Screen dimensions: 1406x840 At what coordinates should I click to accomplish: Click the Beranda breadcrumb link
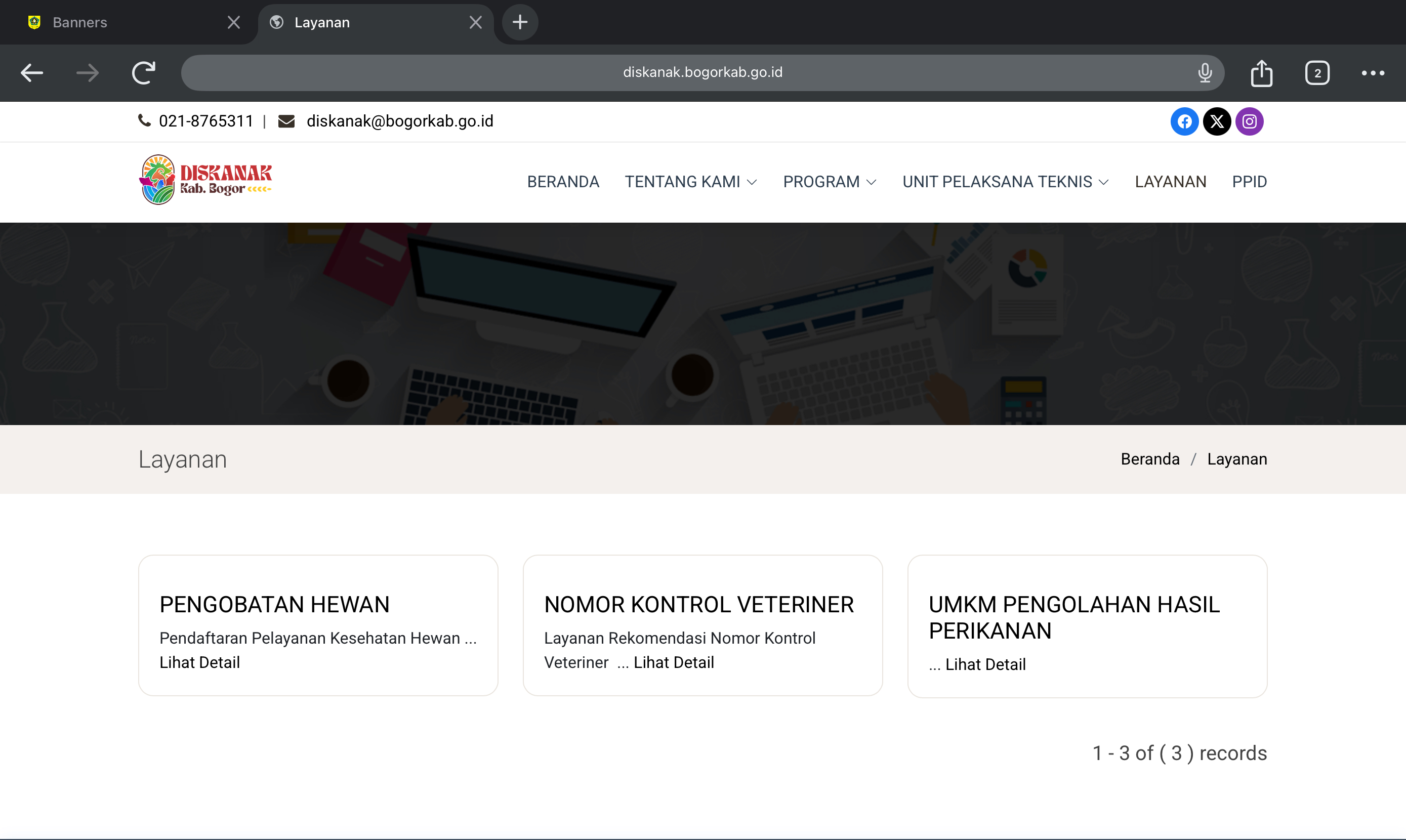pyautogui.click(x=1149, y=459)
